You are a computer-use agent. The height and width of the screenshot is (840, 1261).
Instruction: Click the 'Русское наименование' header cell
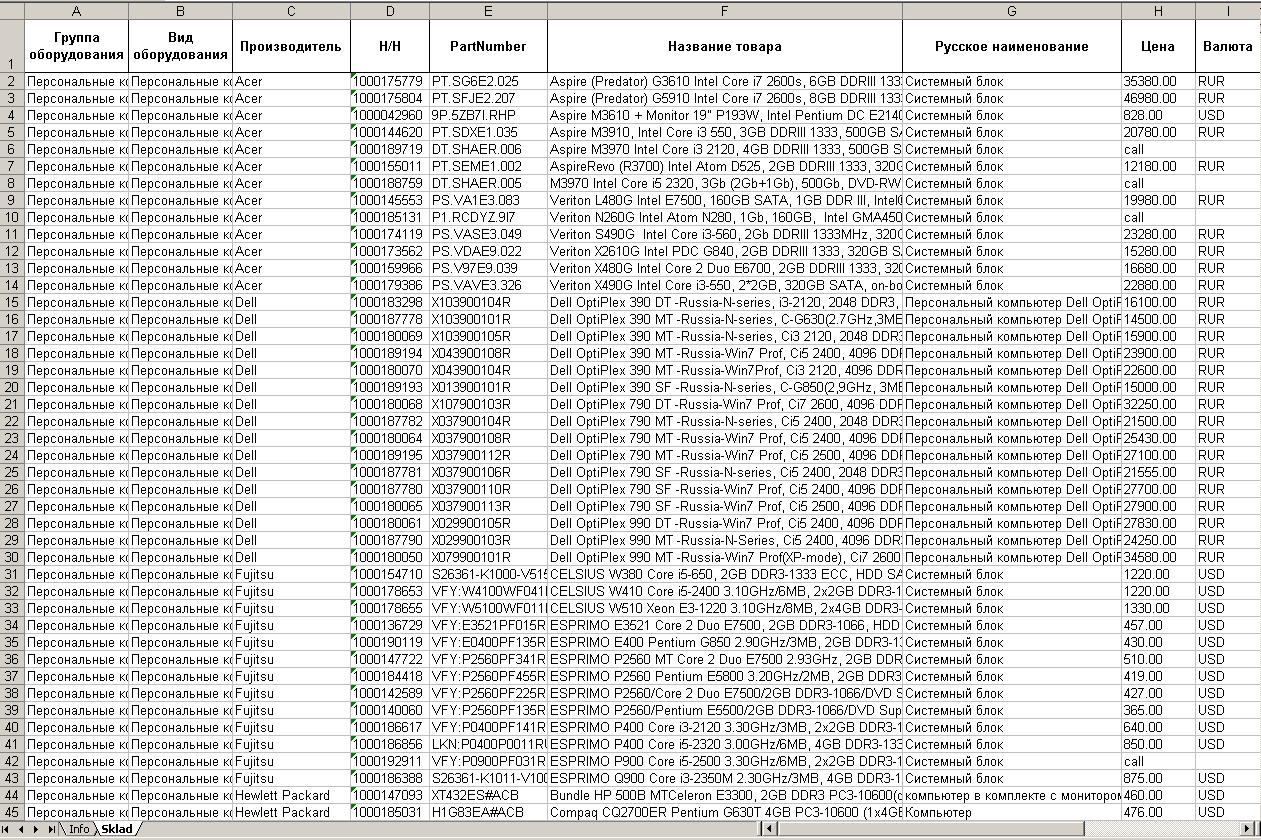point(1012,46)
